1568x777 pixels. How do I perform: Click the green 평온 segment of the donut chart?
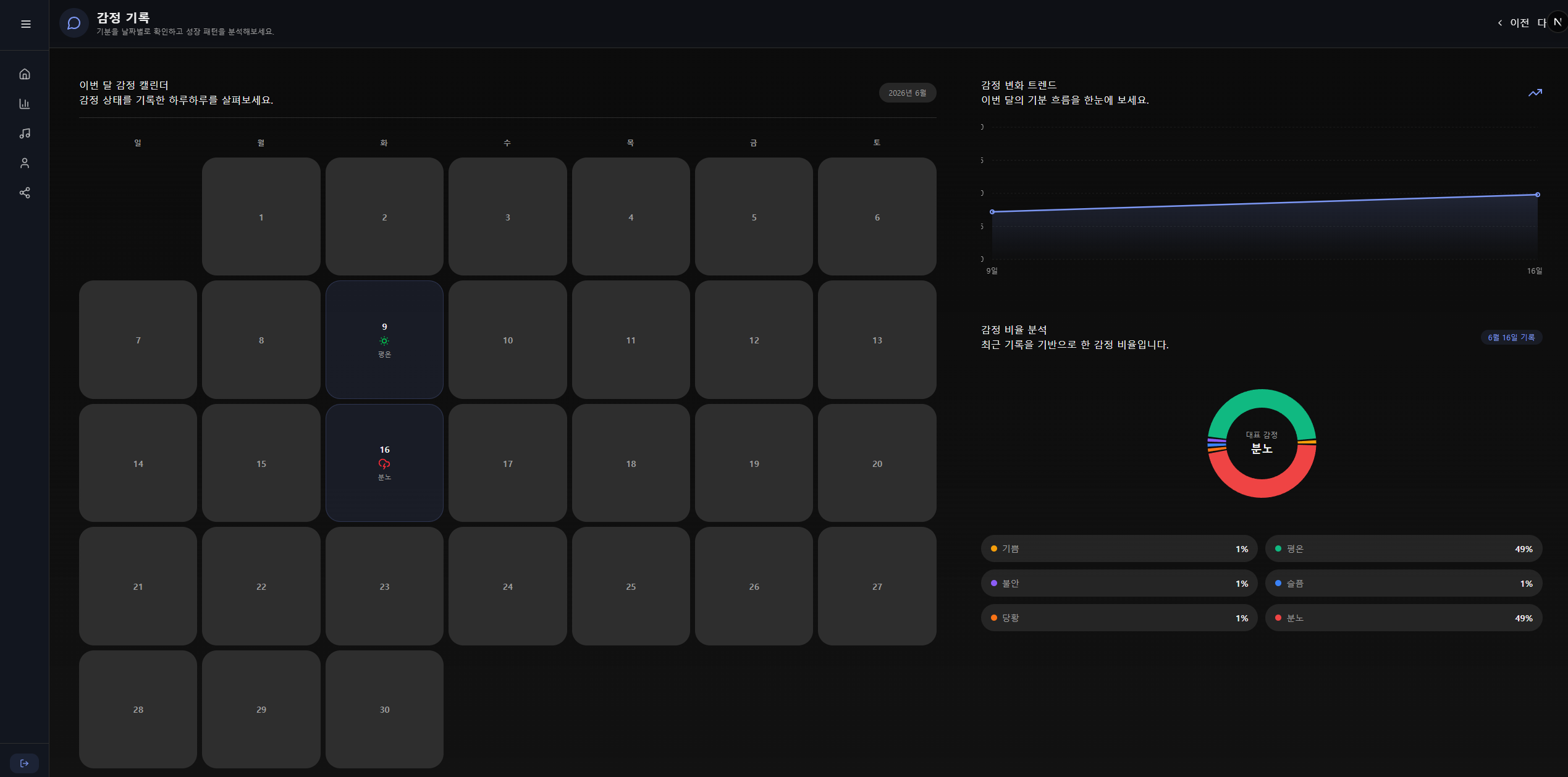[1262, 398]
